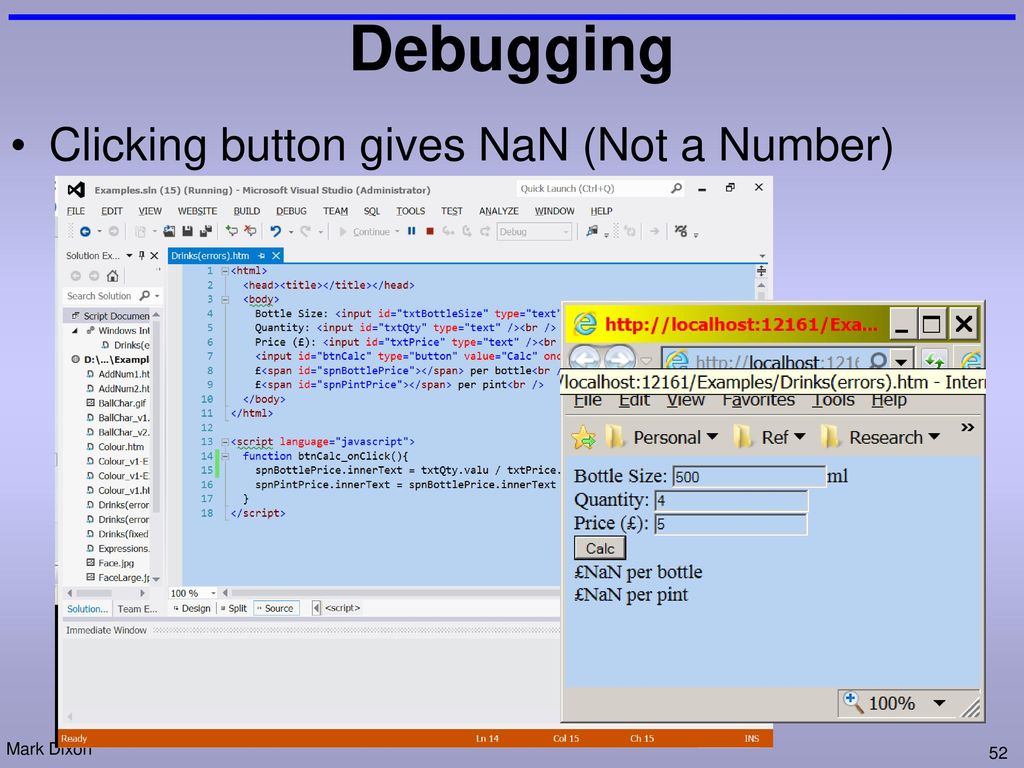Close the Solution Explorer panel
Screen dimensions: 1024x768
154,255
